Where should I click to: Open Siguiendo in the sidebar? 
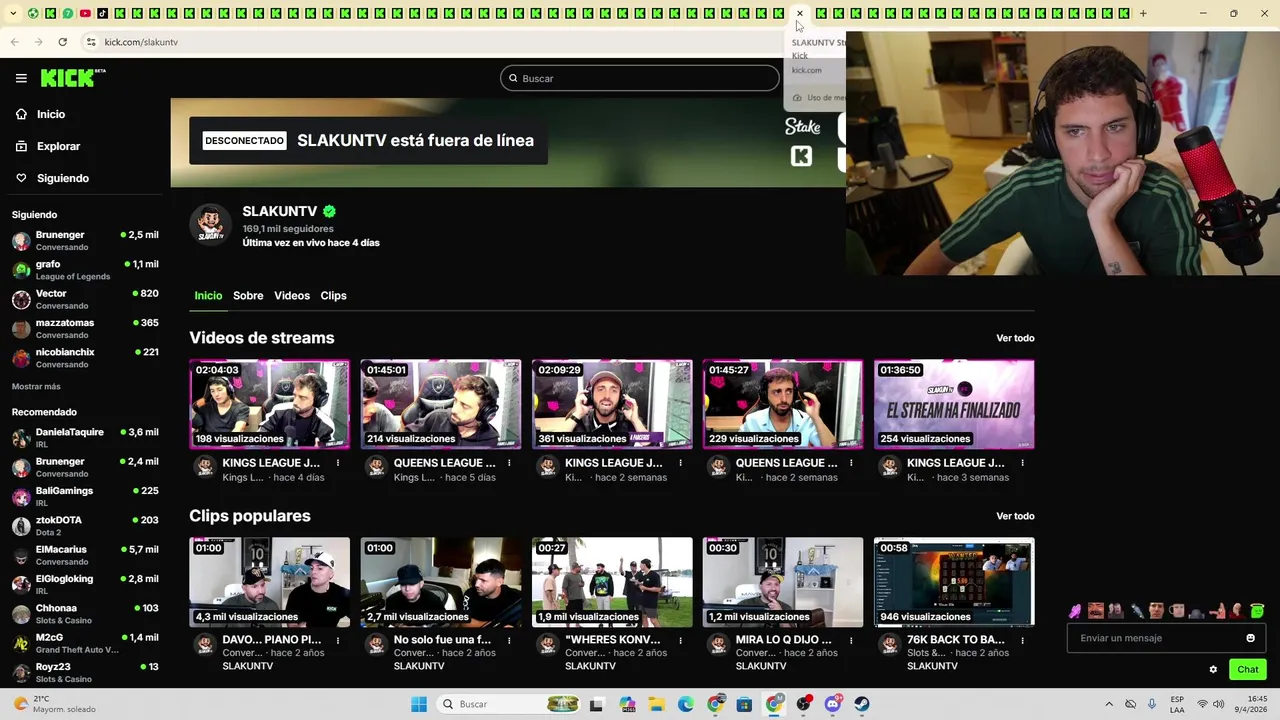(x=52, y=178)
